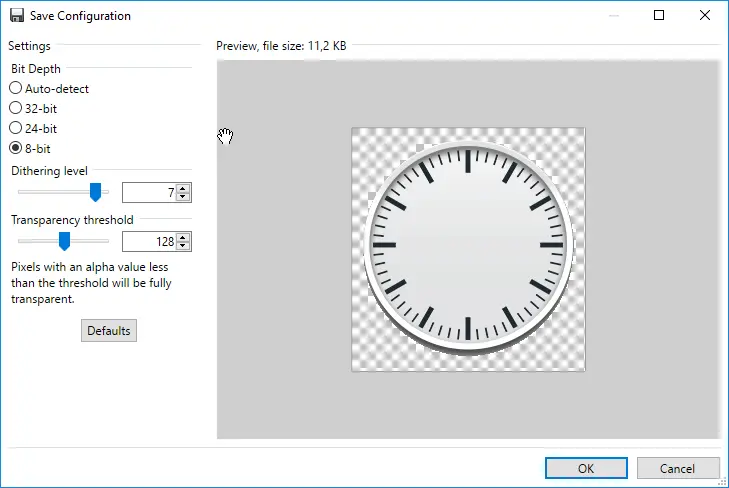Select the 8-bit radio button
This screenshot has width=729, height=488.
(16, 148)
